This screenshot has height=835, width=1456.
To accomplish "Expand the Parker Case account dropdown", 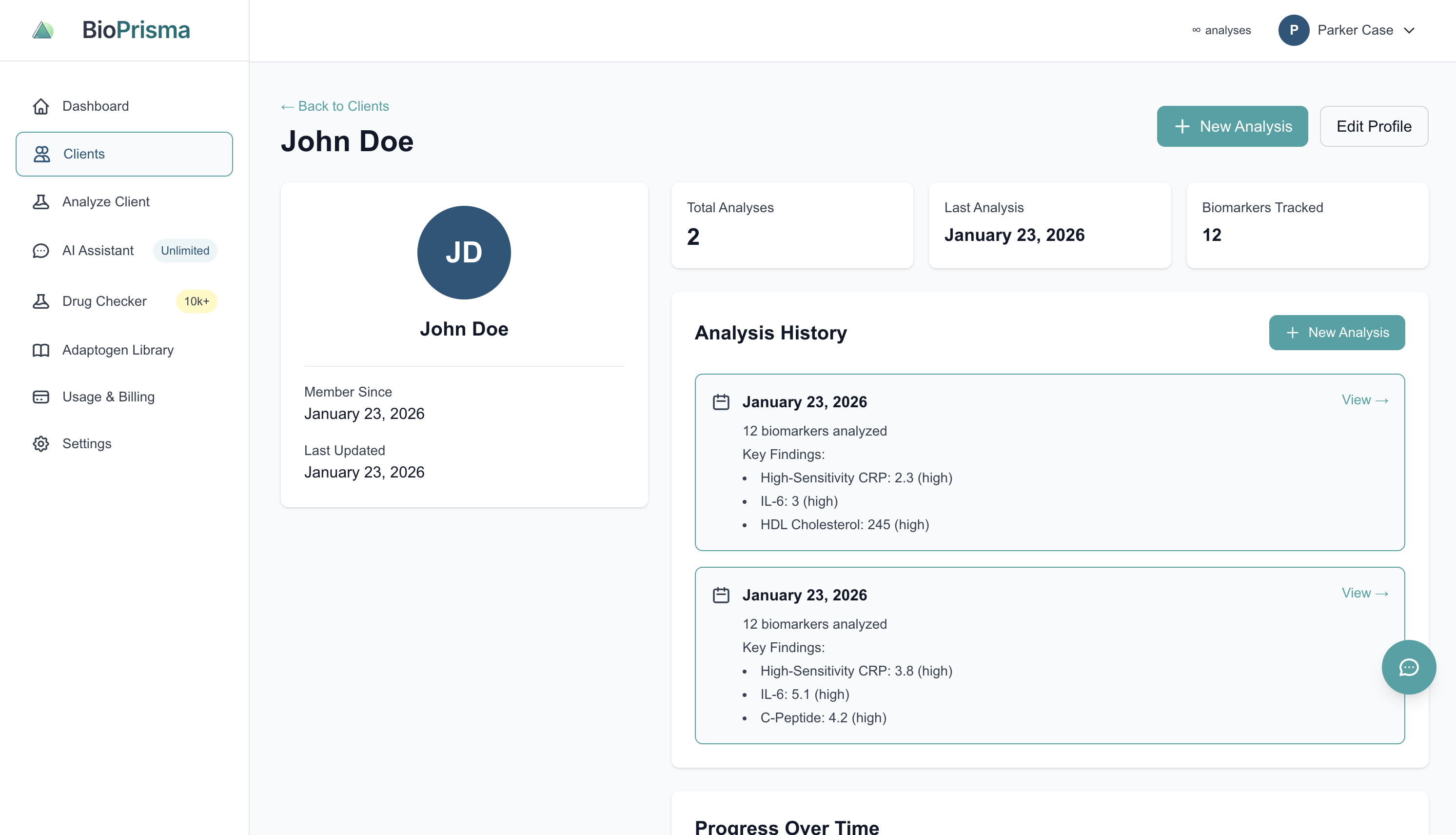I will [1410, 30].
